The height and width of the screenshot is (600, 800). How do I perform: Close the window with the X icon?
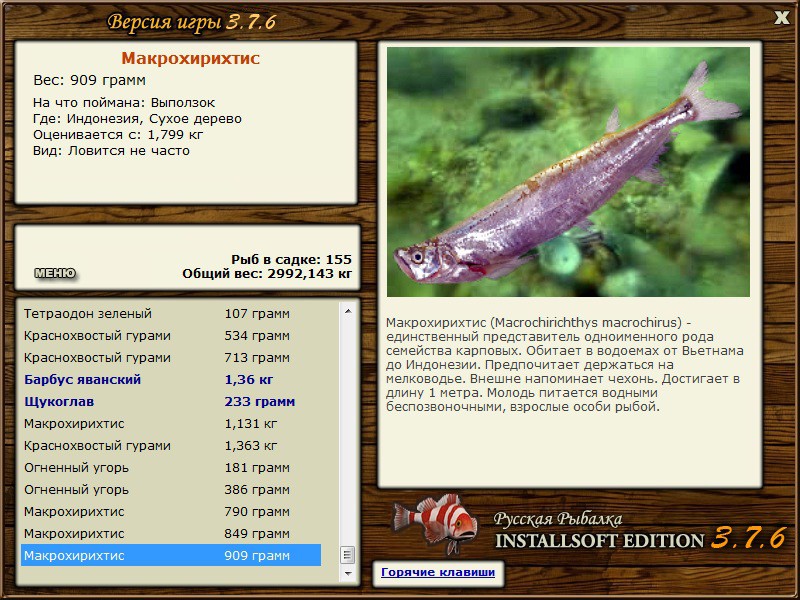coord(781,18)
